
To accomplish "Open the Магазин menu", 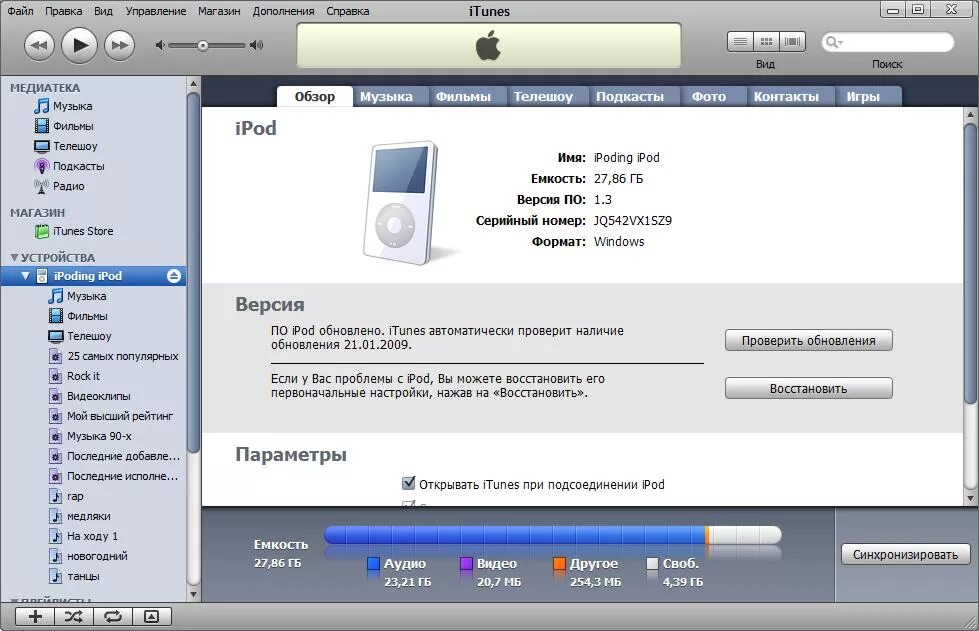I will pyautogui.click(x=219, y=11).
